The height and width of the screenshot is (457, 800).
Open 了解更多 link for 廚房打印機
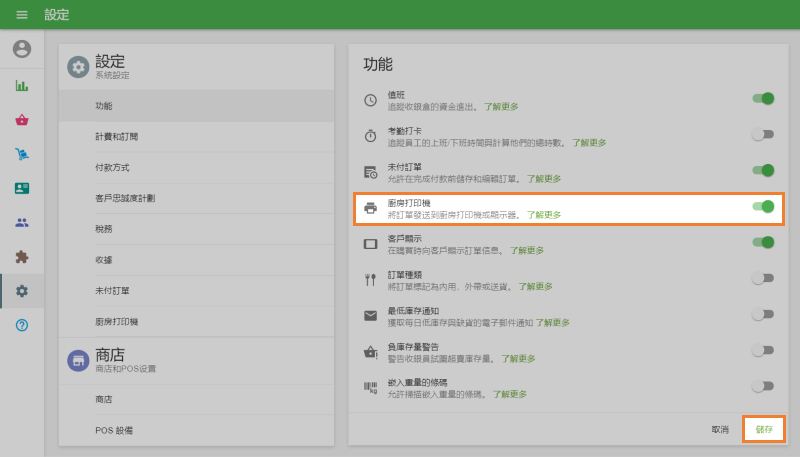[x=544, y=215]
